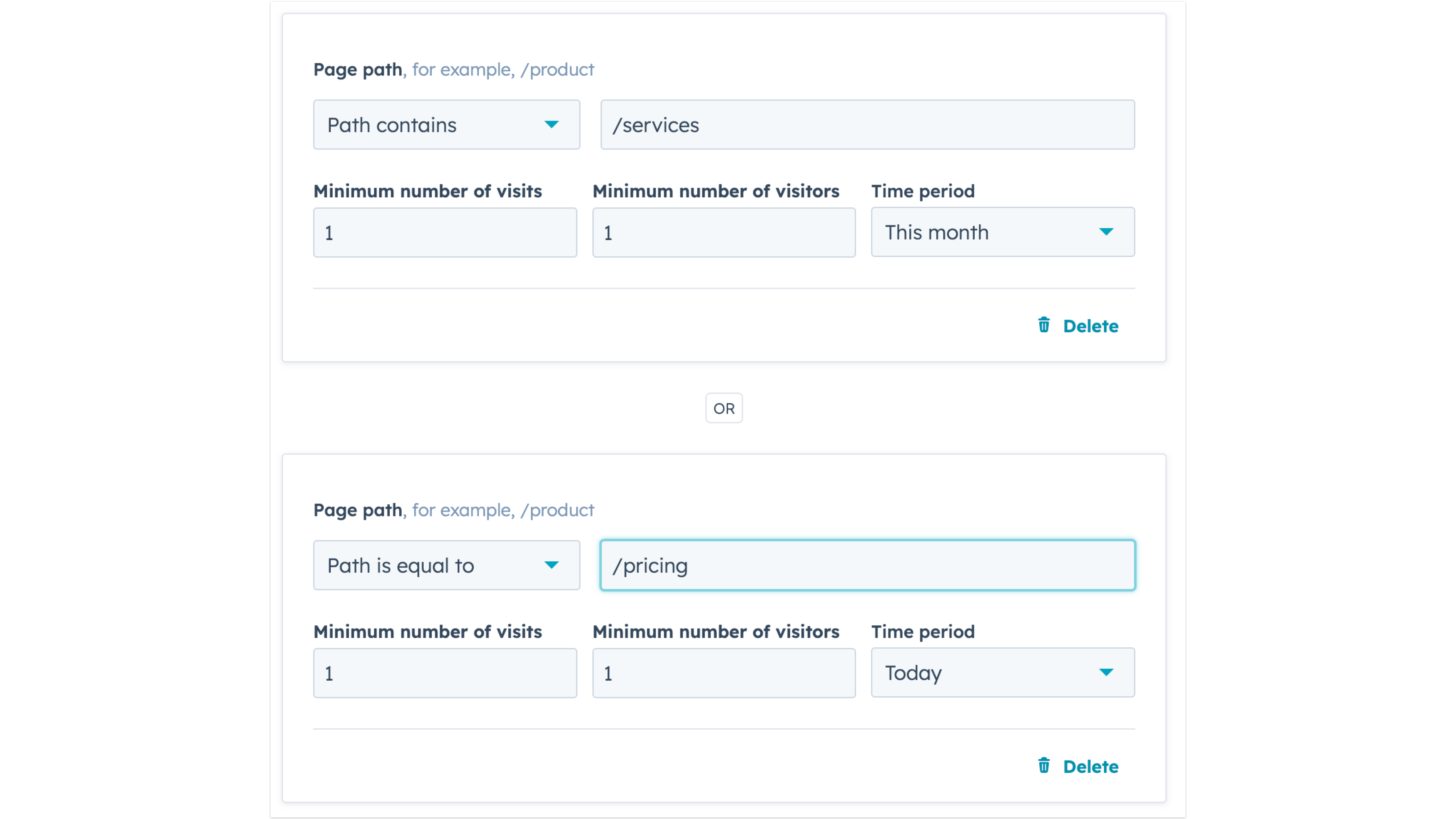Click the trash icon beside top Delete

[1043, 325]
